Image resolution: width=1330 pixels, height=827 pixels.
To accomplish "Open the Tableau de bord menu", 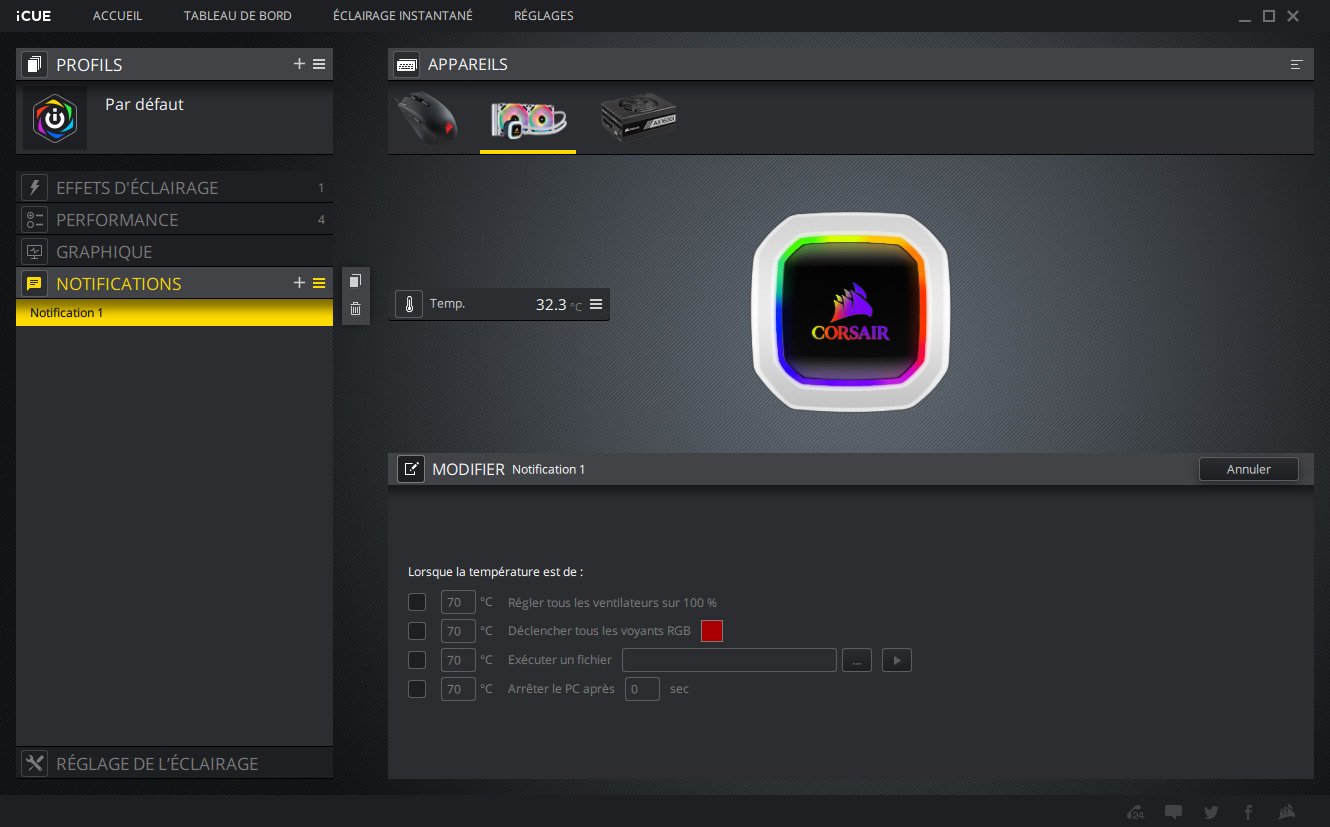I will [x=238, y=16].
